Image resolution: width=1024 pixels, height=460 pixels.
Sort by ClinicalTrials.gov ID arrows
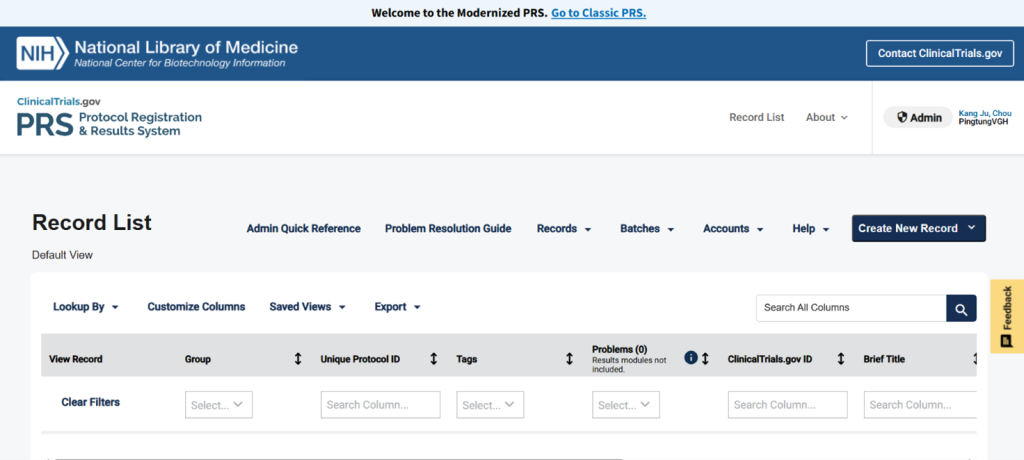pos(841,359)
